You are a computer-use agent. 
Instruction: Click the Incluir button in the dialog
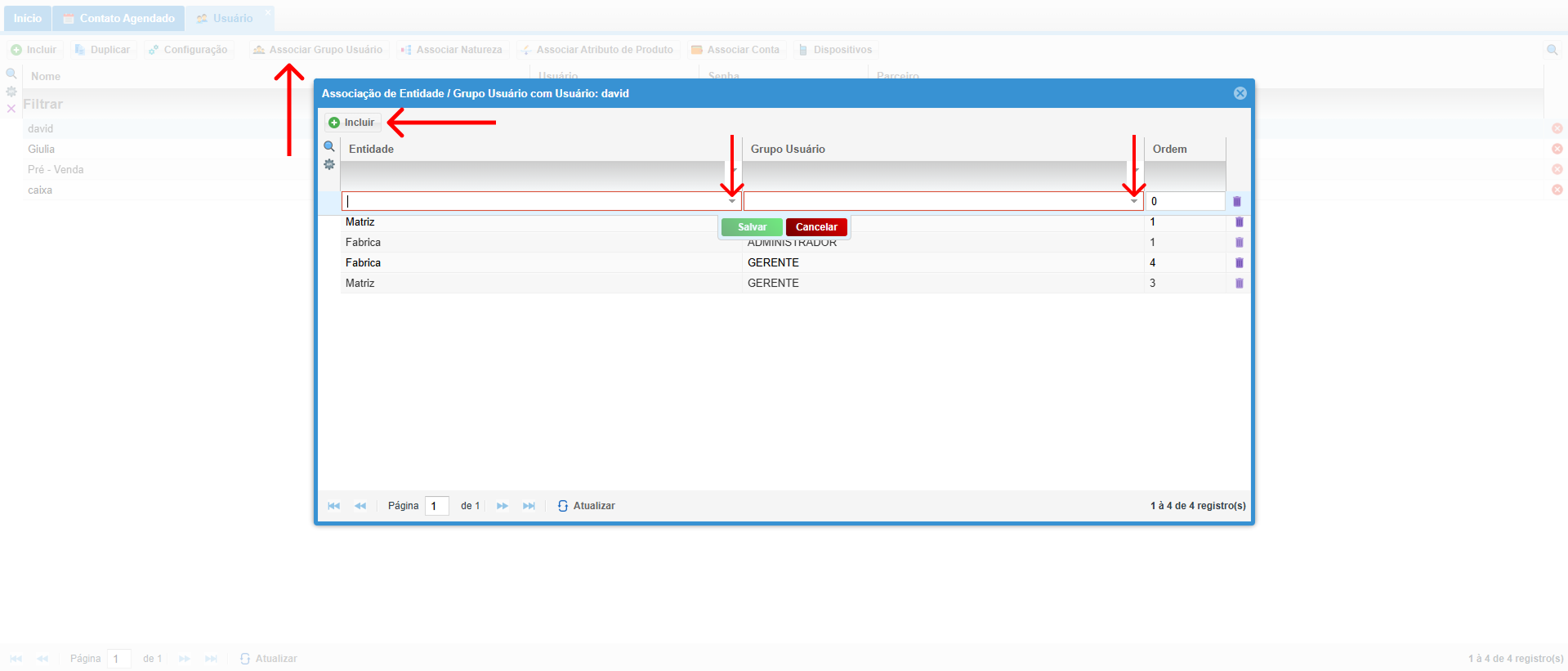pos(352,123)
